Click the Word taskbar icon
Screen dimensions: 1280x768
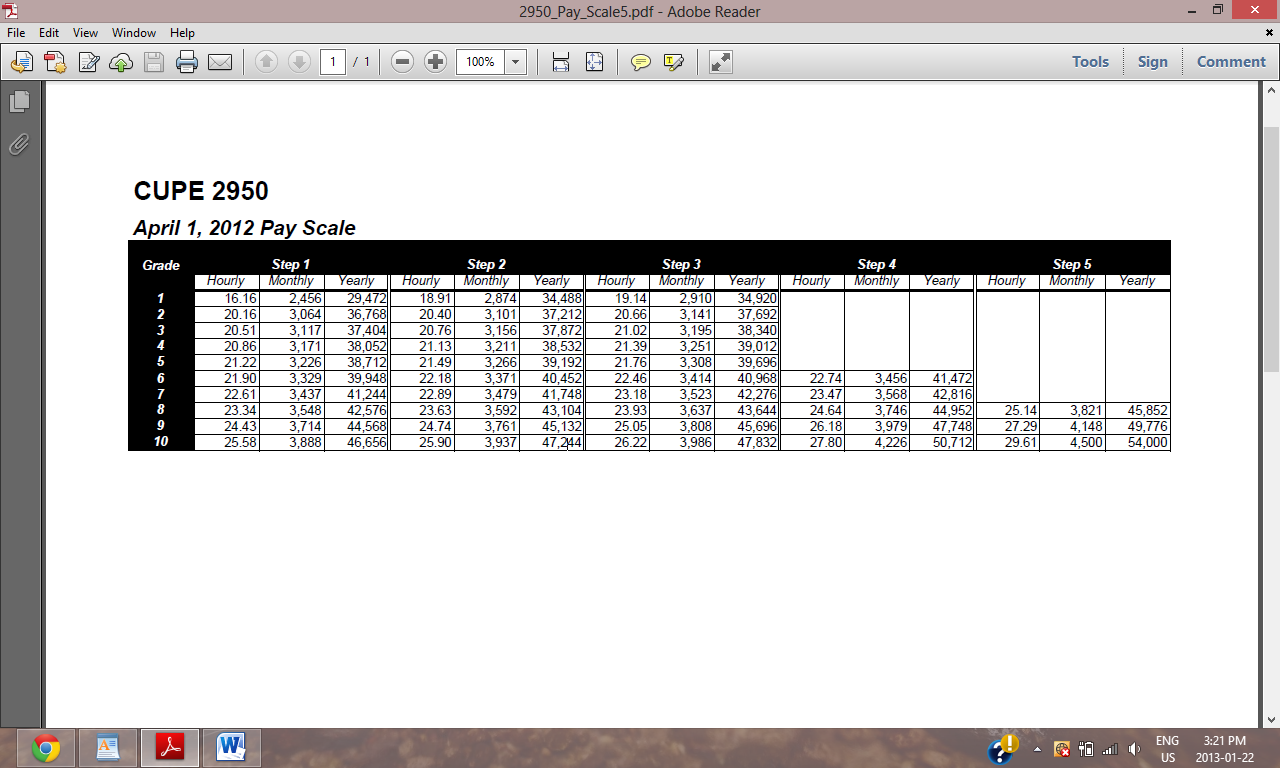[231, 748]
